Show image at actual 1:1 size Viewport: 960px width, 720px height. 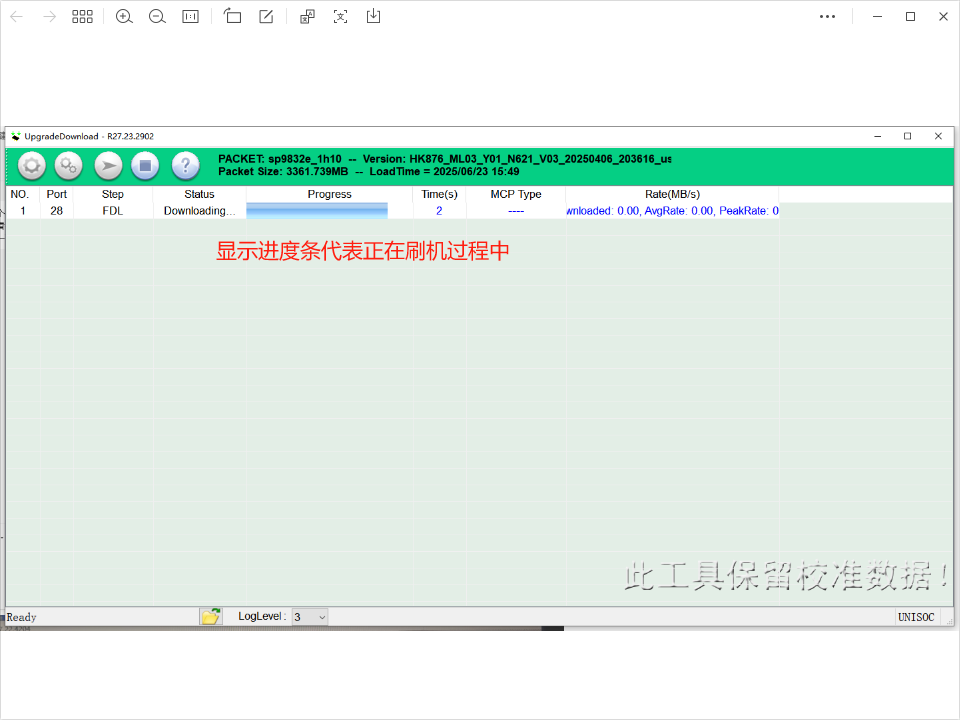[x=190, y=17]
